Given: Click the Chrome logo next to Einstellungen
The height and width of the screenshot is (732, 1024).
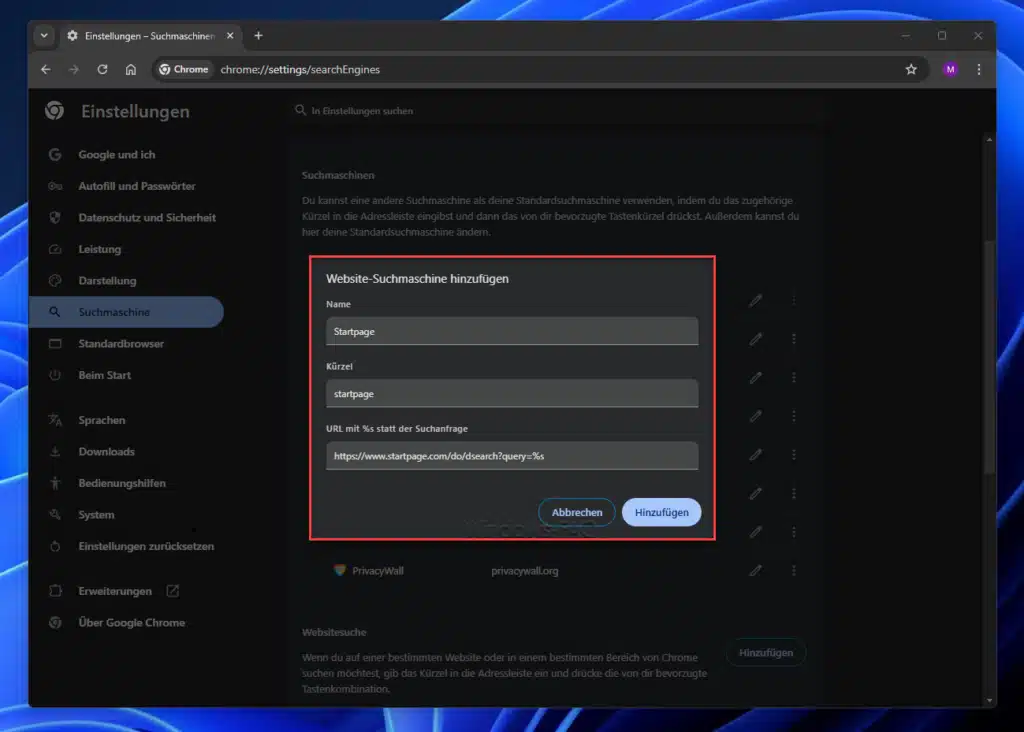Looking at the screenshot, I should pos(54,110).
